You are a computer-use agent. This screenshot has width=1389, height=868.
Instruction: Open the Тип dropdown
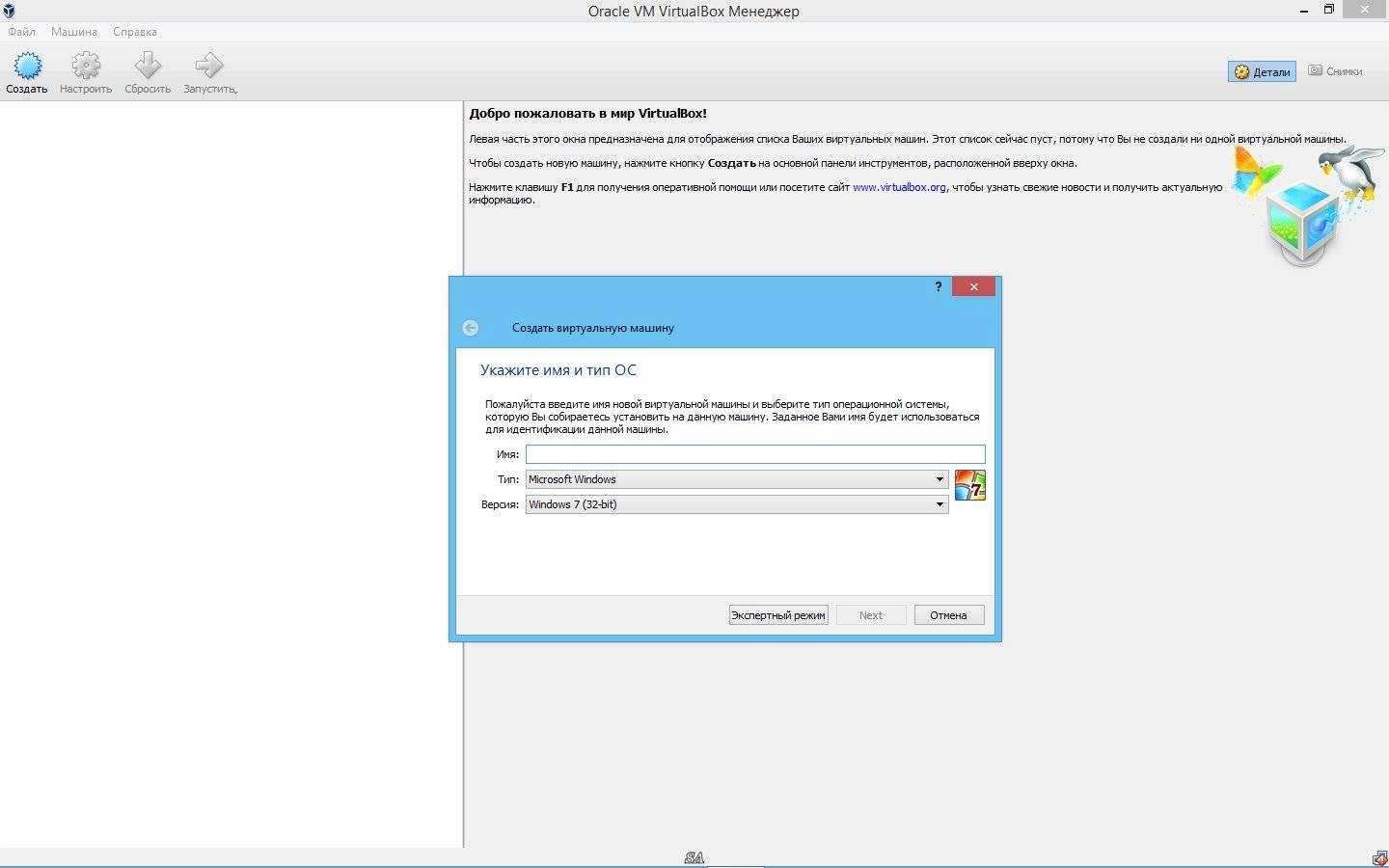(737, 479)
